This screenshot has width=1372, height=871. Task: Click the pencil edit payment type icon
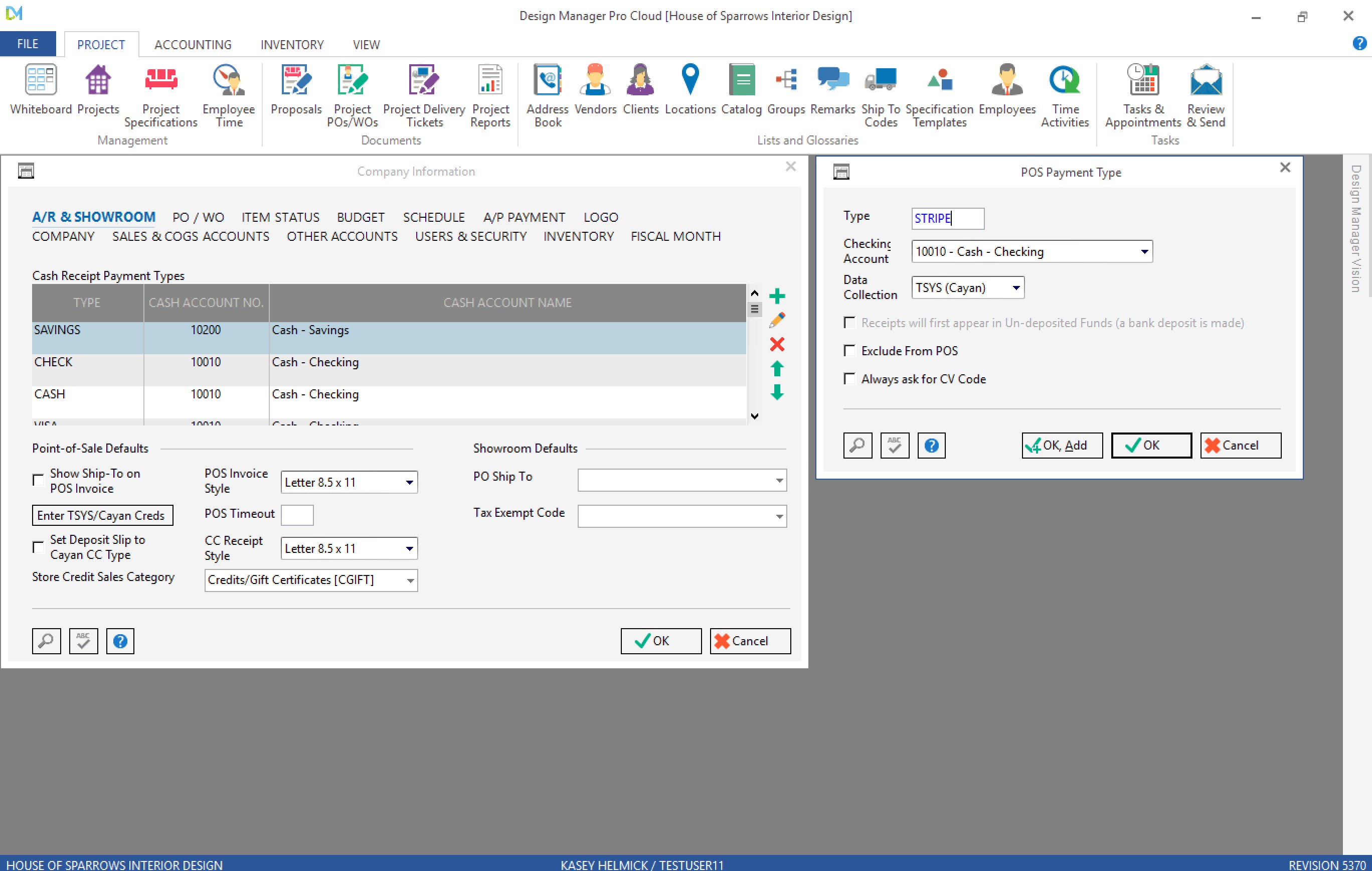click(777, 320)
